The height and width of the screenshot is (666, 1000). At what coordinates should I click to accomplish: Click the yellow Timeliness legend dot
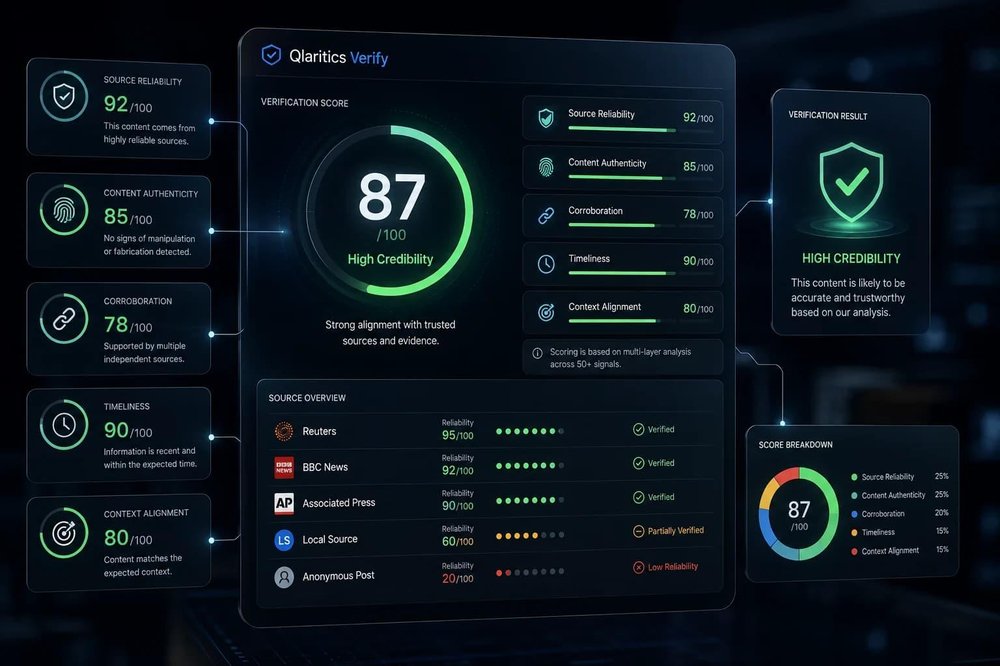coord(854,533)
